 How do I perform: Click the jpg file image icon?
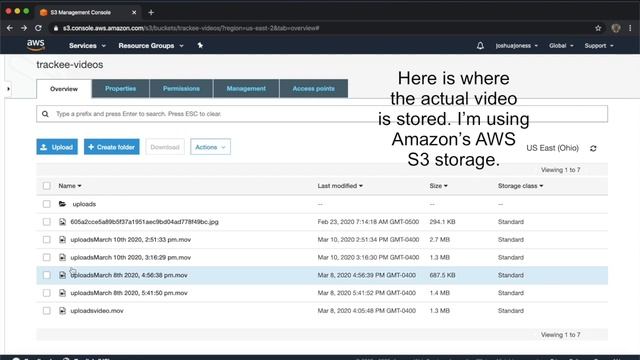[62, 222]
